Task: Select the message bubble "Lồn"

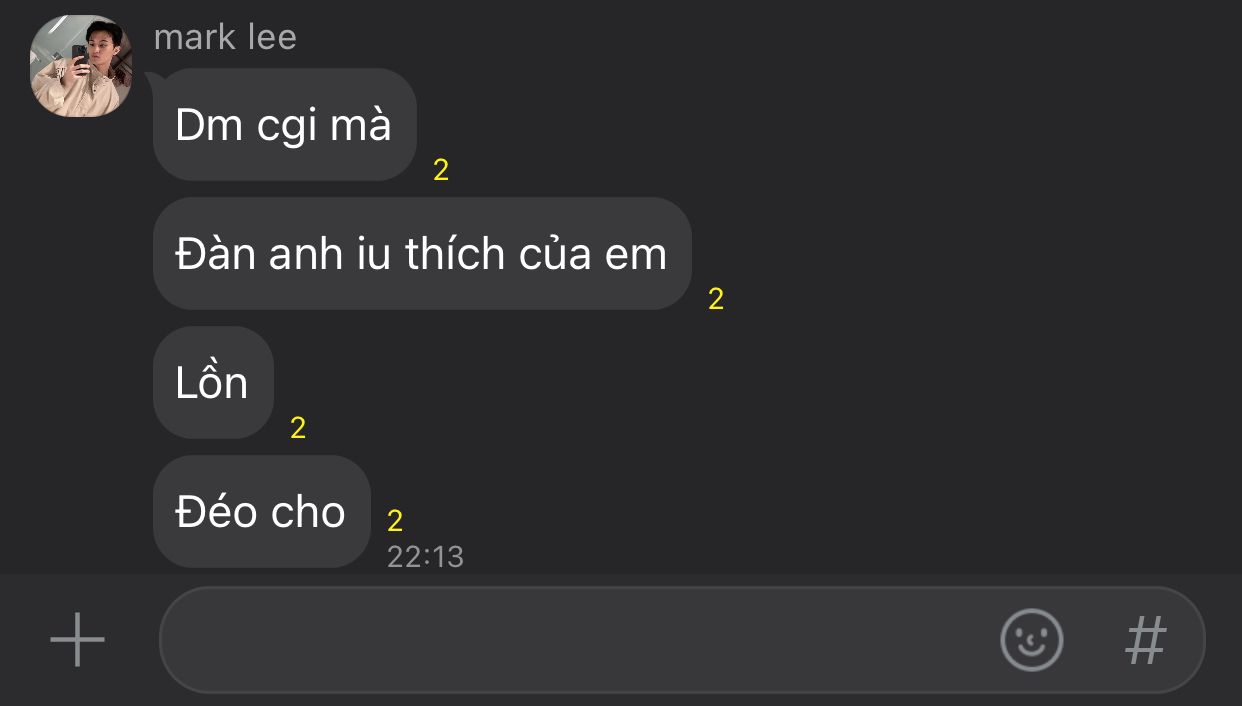Action: coord(213,382)
